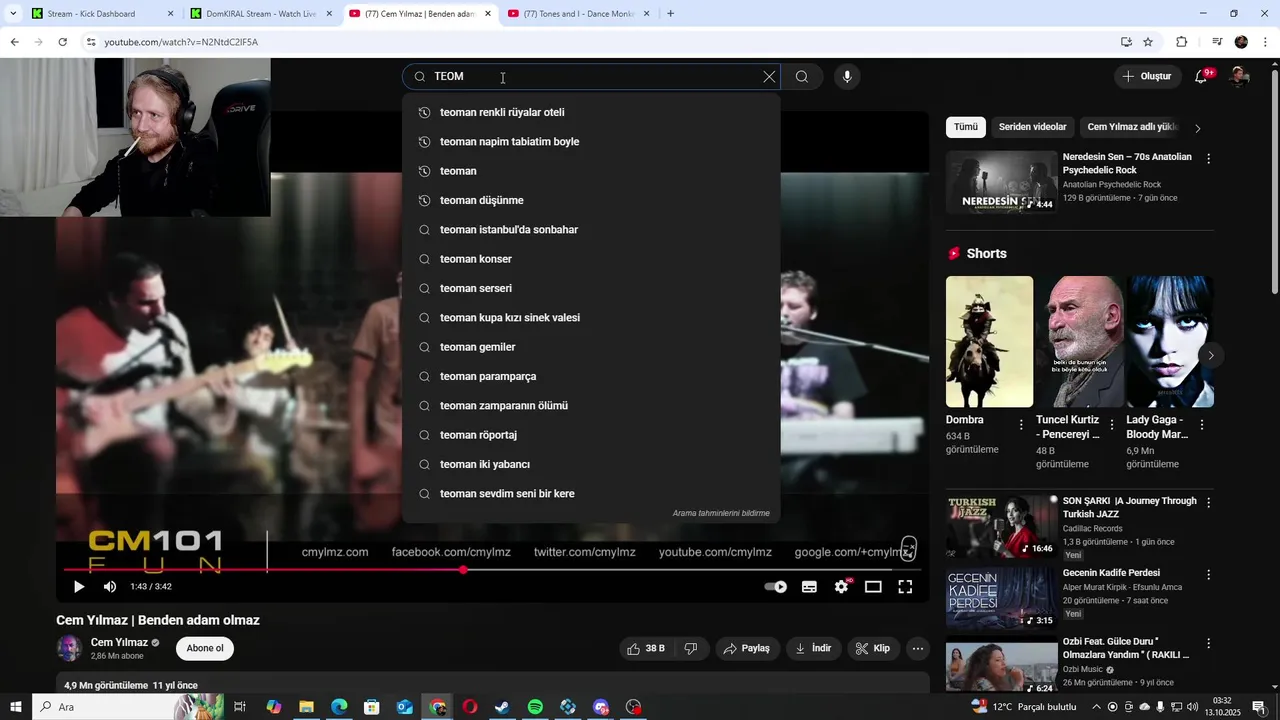The width and height of the screenshot is (1280, 720).
Task: Select suggestion teoman napim tabiatim boyle
Action: pos(591,142)
